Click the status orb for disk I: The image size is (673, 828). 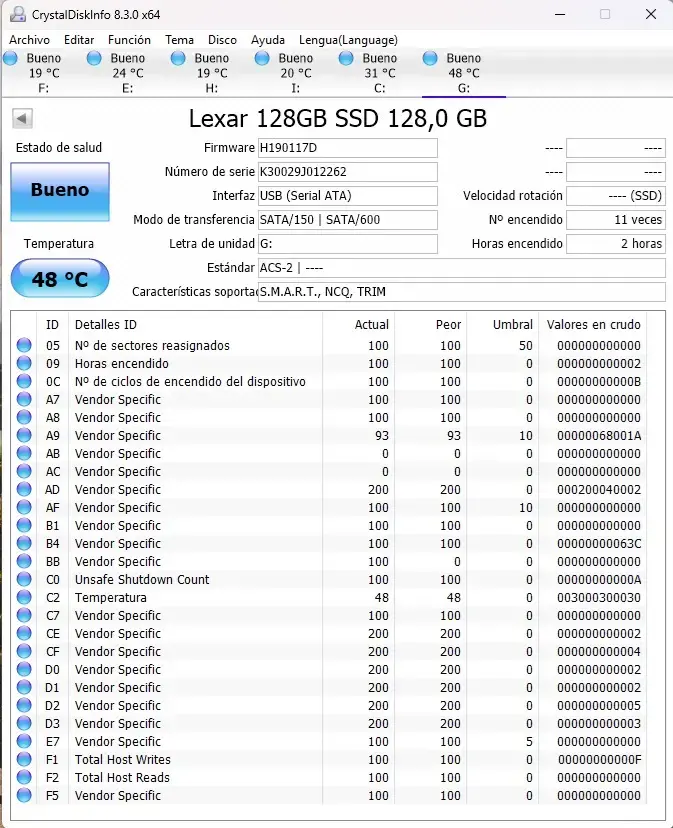pyautogui.click(x=262, y=58)
